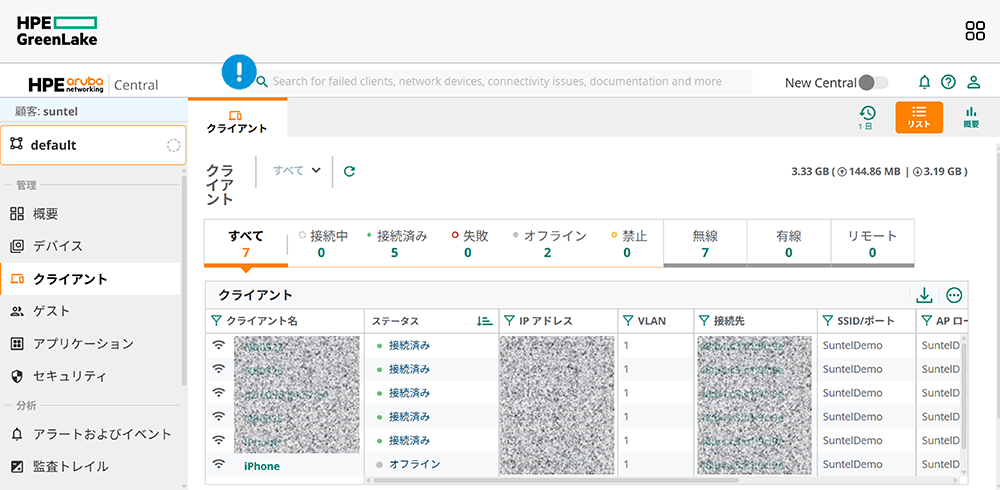Open the iPhone client link

pos(261,466)
